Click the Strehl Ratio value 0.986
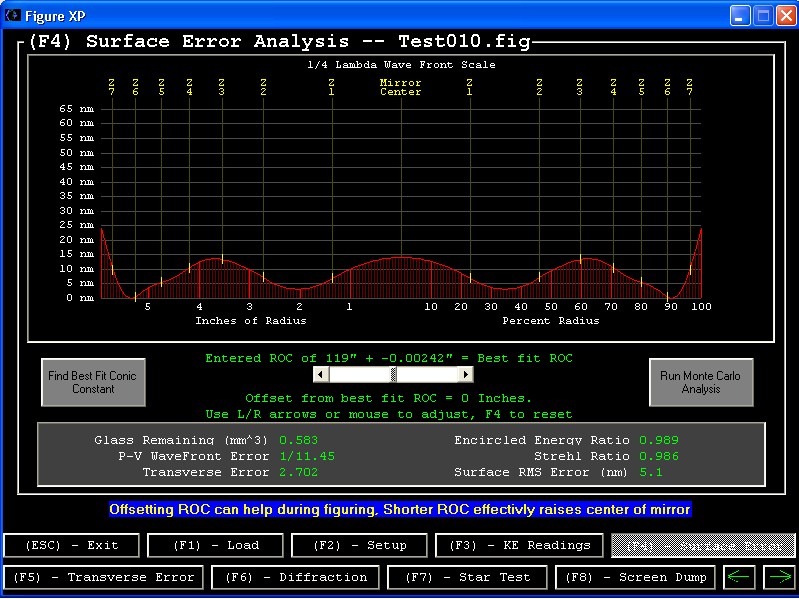 pos(659,456)
